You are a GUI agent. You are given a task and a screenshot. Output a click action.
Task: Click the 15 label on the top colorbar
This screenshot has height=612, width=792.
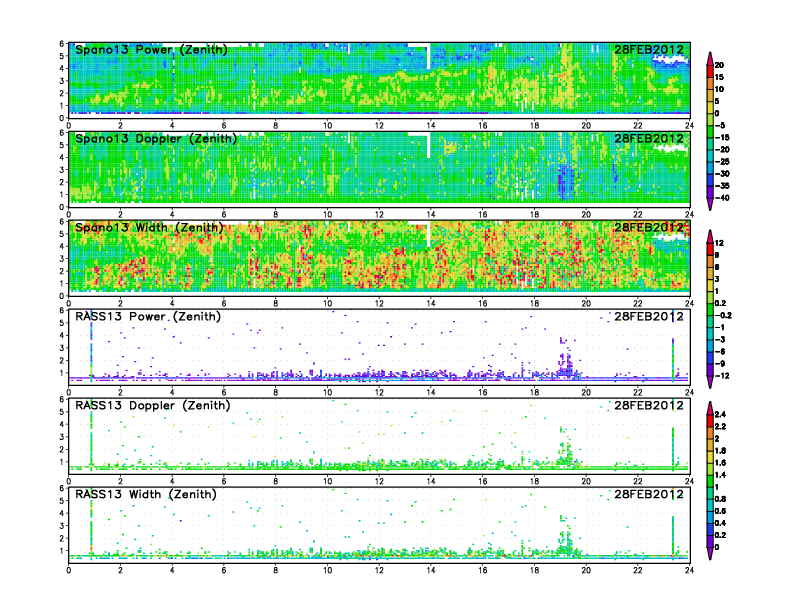720,77
